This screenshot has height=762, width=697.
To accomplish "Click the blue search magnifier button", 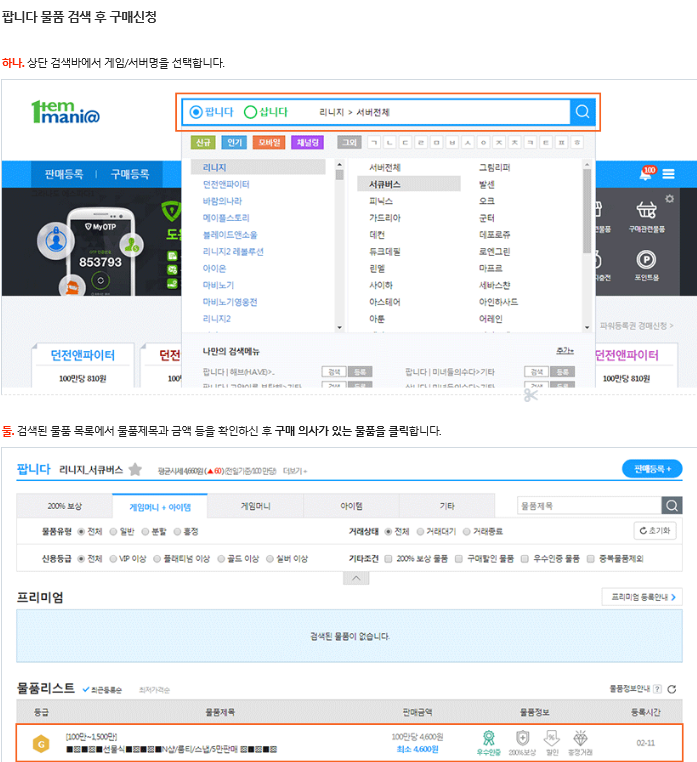I will click(x=582, y=112).
